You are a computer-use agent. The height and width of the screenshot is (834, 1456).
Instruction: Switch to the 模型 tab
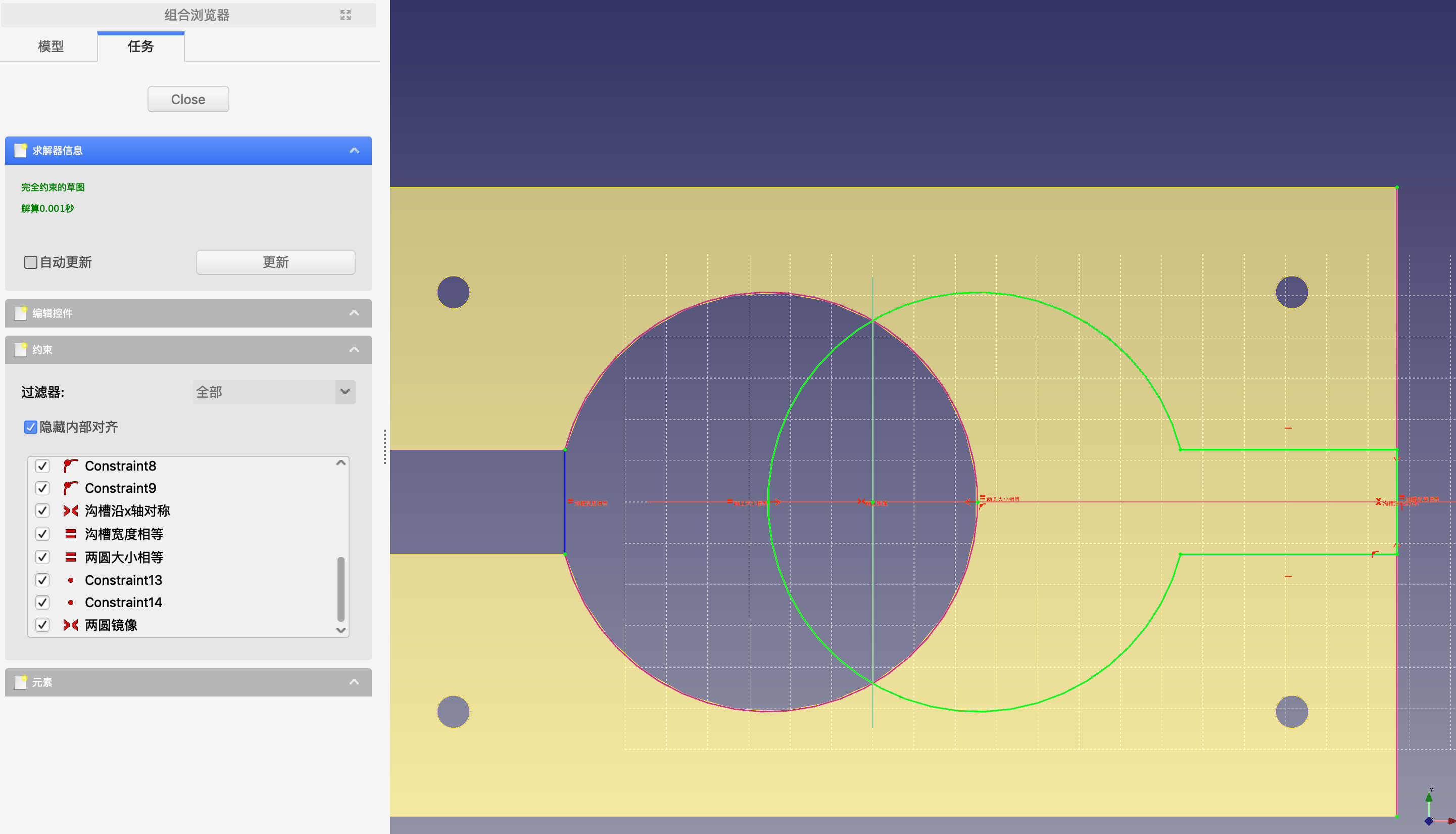[51, 47]
